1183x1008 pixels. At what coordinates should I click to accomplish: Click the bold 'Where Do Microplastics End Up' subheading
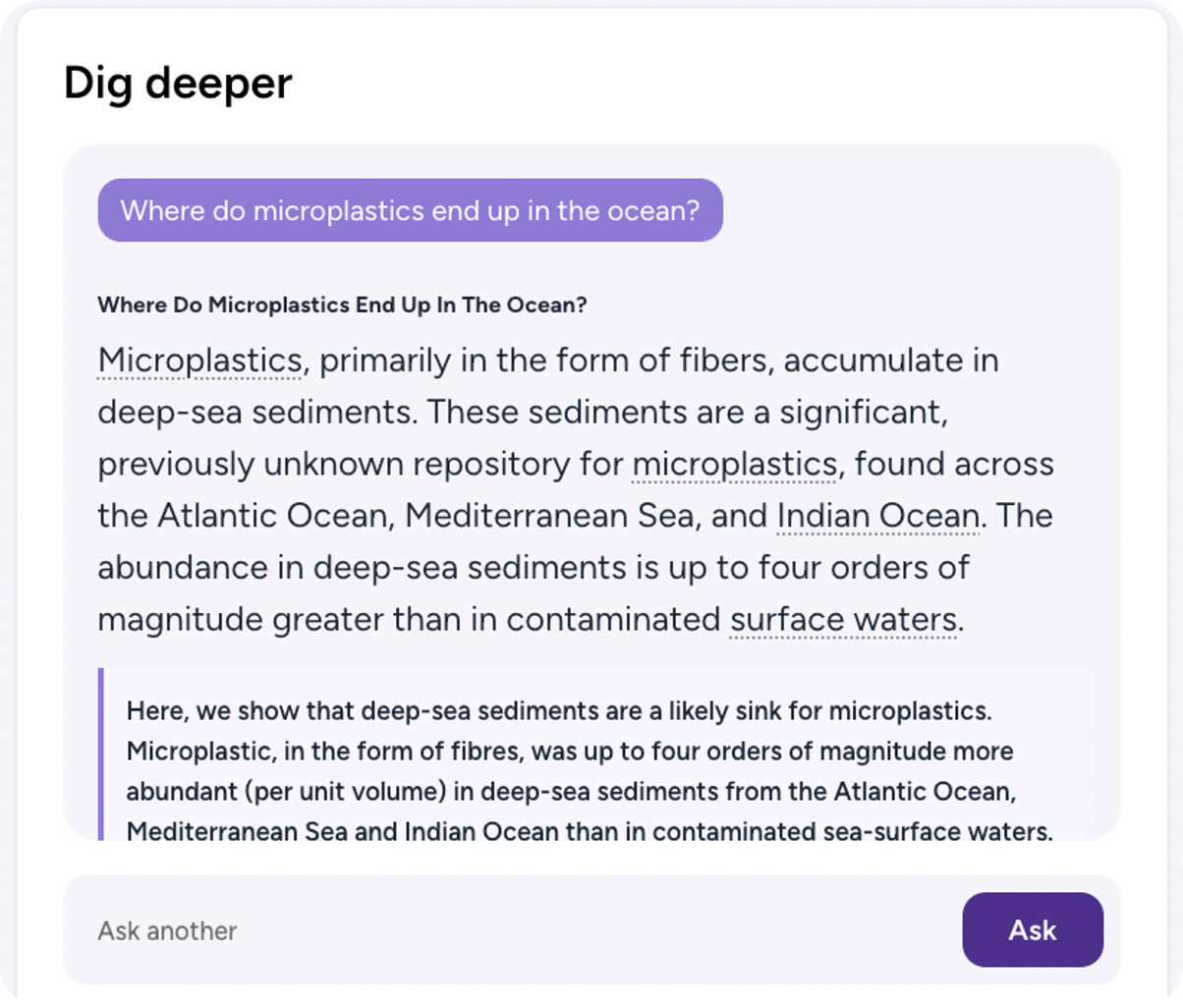coord(342,305)
